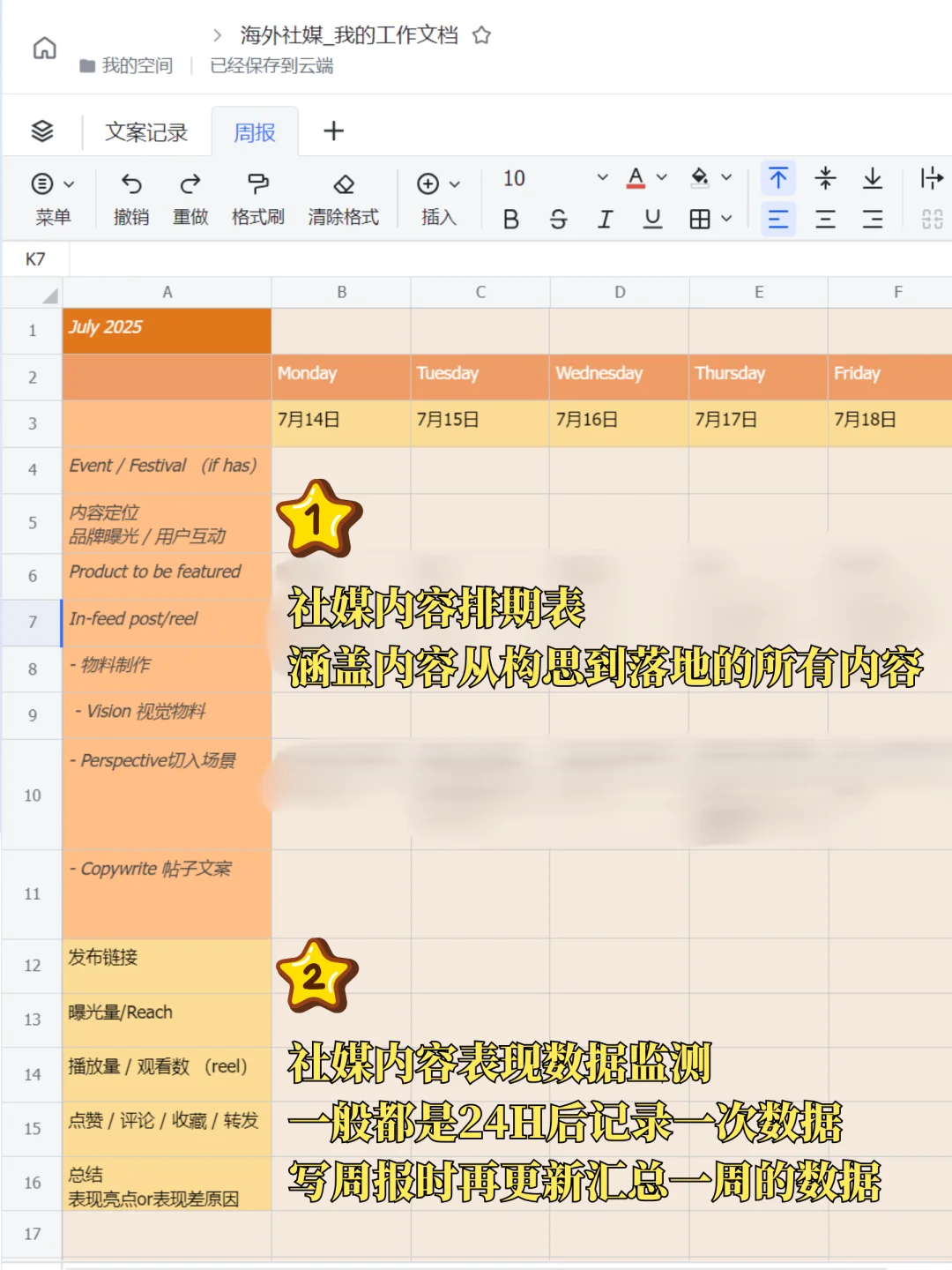Switch to the 文案记录 sheet tab
Screen dimensions: 952x1270
click(146, 131)
